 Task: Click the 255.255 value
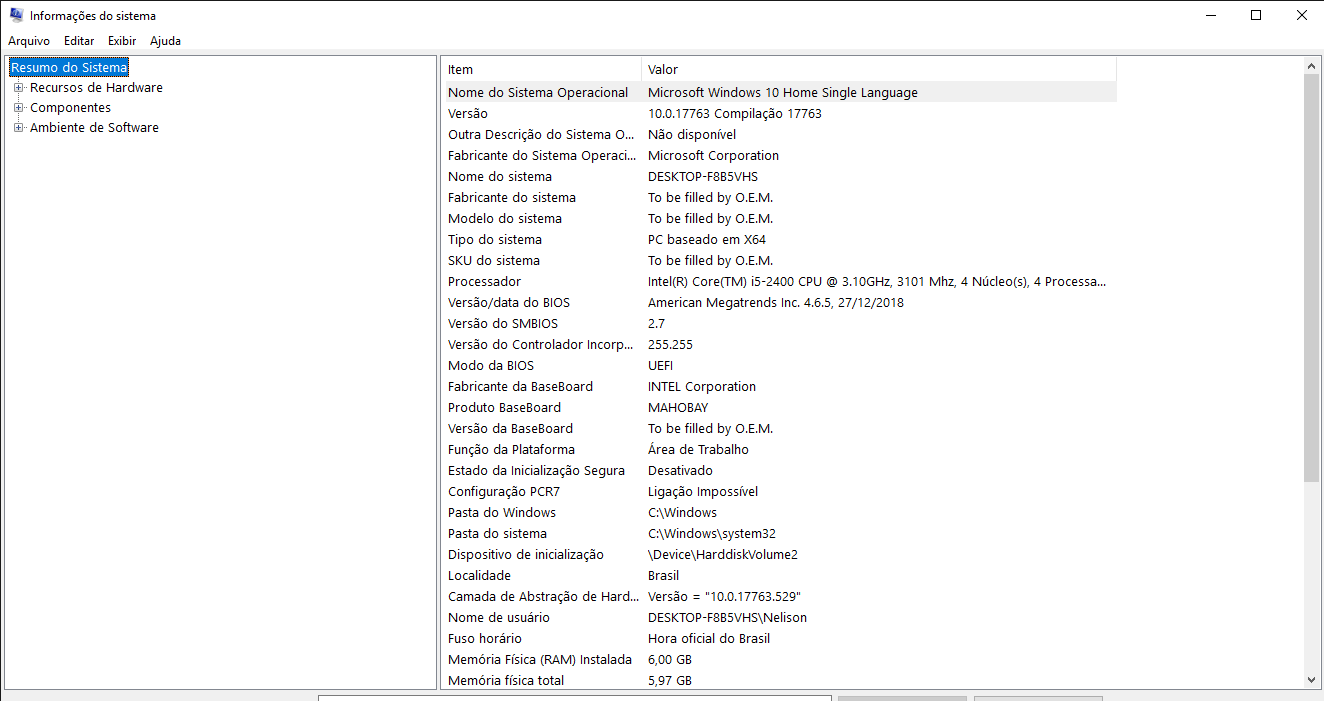[670, 344]
